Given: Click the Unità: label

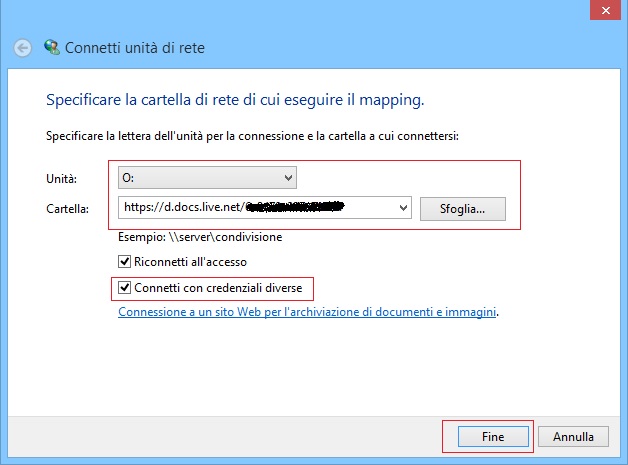Looking at the screenshot, I should pos(61,179).
